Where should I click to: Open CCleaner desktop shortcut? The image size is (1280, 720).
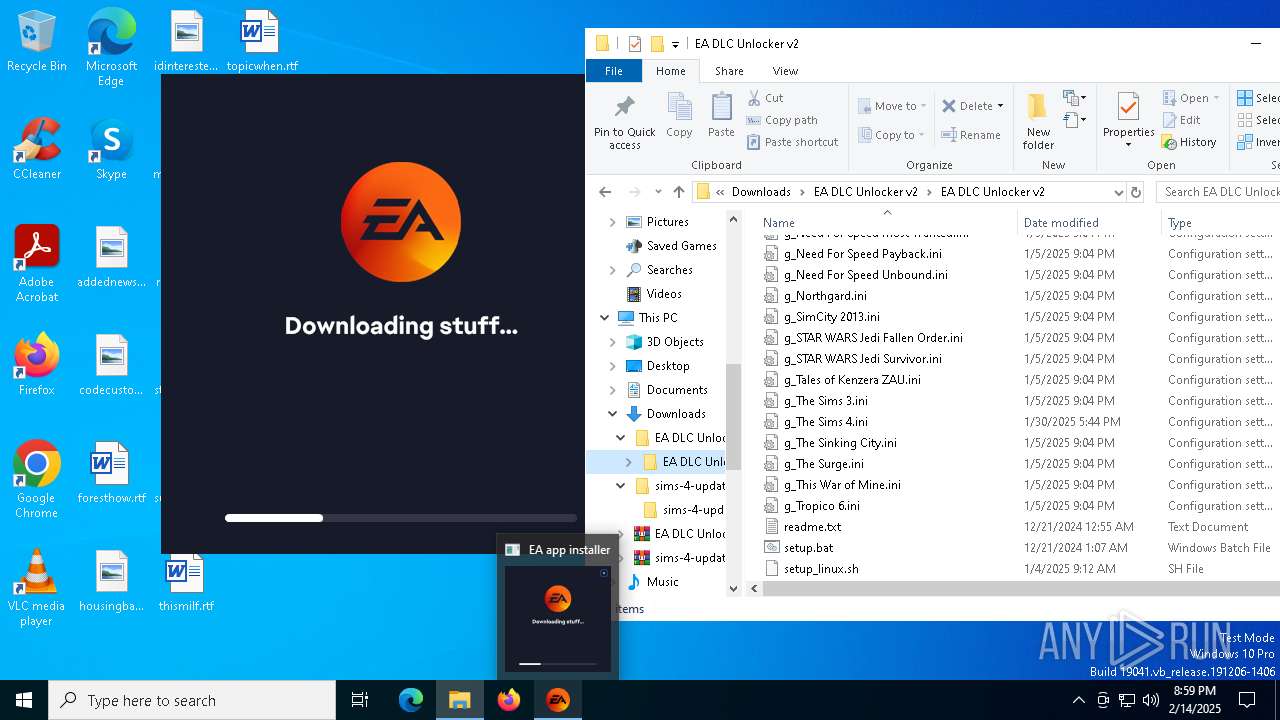(x=37, y=149)
